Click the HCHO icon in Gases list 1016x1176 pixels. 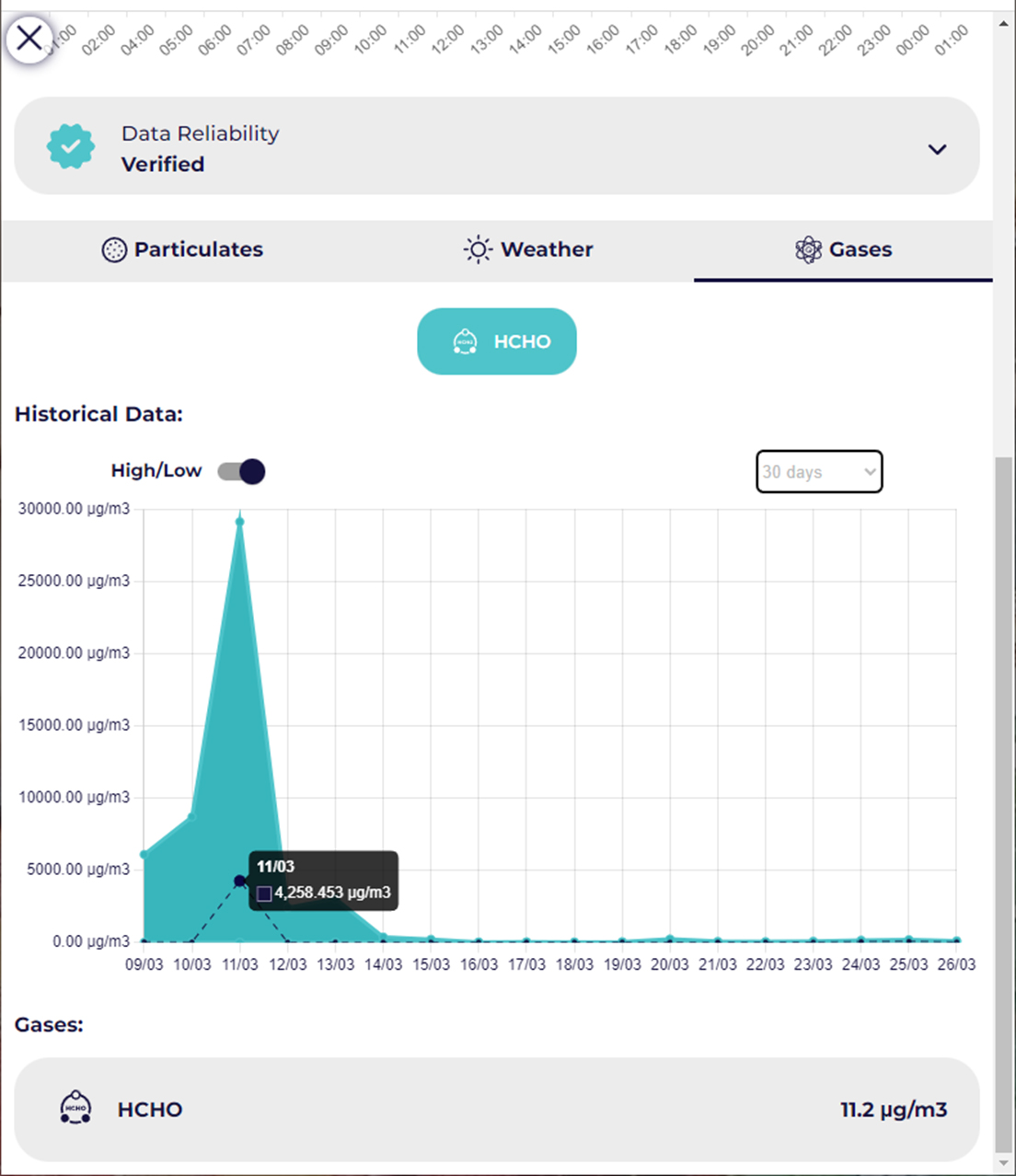[75, 1108]
